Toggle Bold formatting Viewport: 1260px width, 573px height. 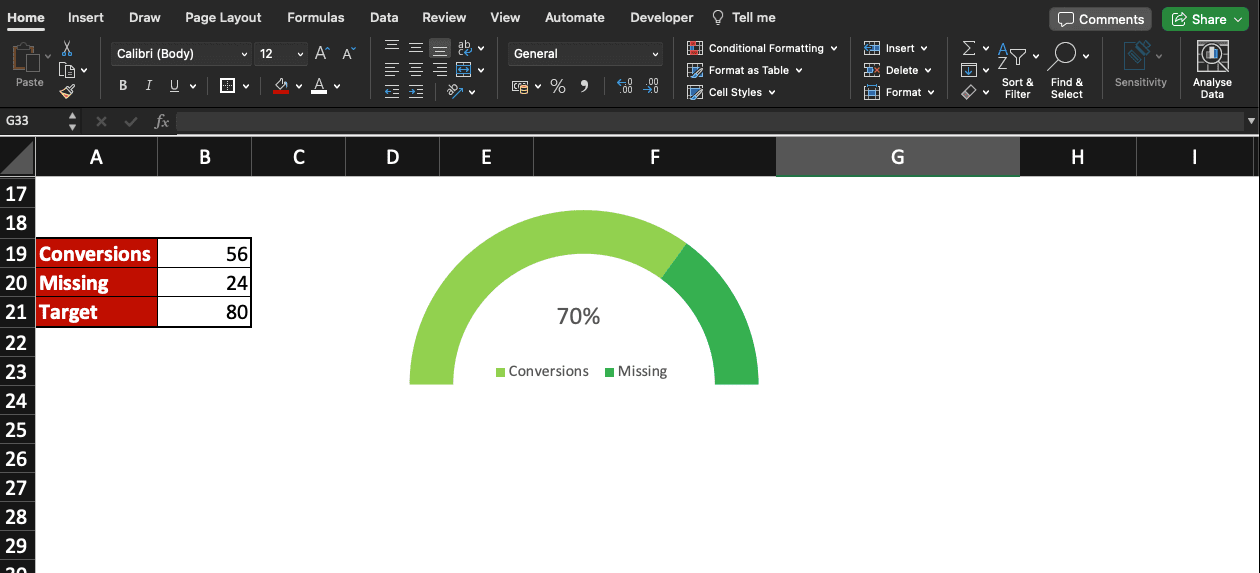(123, 86)
